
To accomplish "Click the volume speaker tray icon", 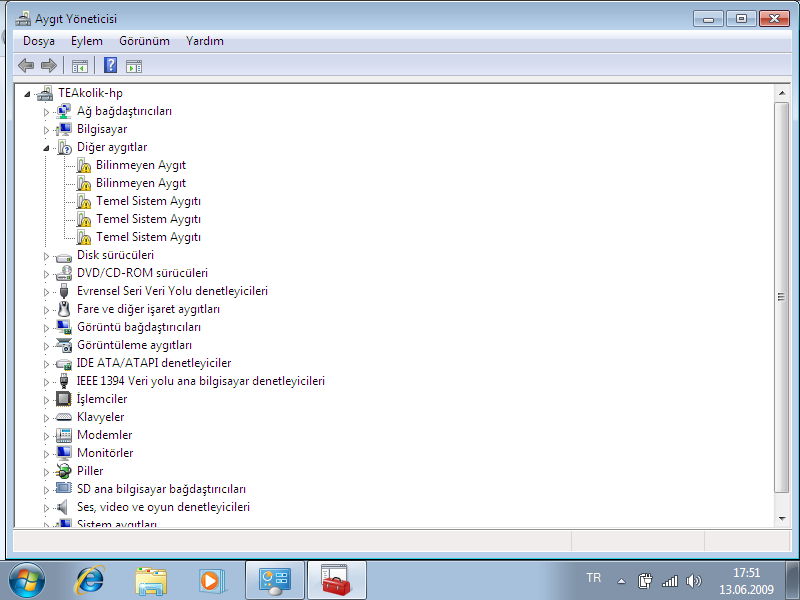I will pyautogui.click(x=694, y=581).
